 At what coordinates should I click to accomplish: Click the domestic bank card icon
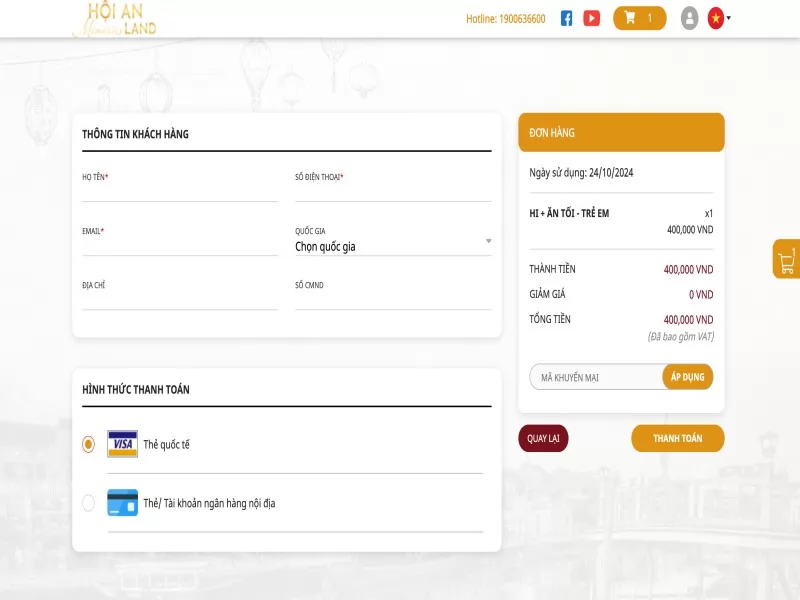(x=122, y=503)
